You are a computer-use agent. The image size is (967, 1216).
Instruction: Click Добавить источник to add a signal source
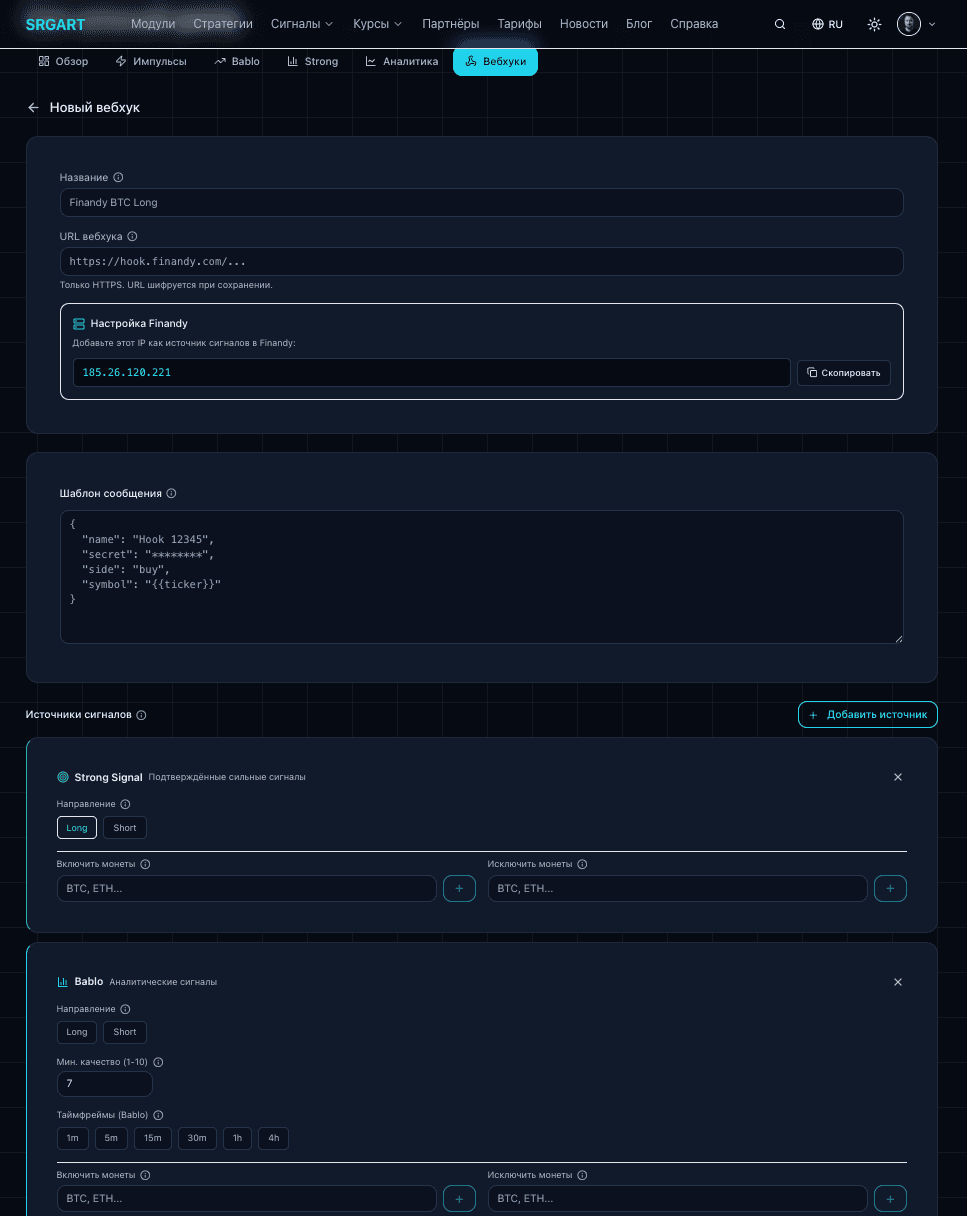[x=867, y=714]
